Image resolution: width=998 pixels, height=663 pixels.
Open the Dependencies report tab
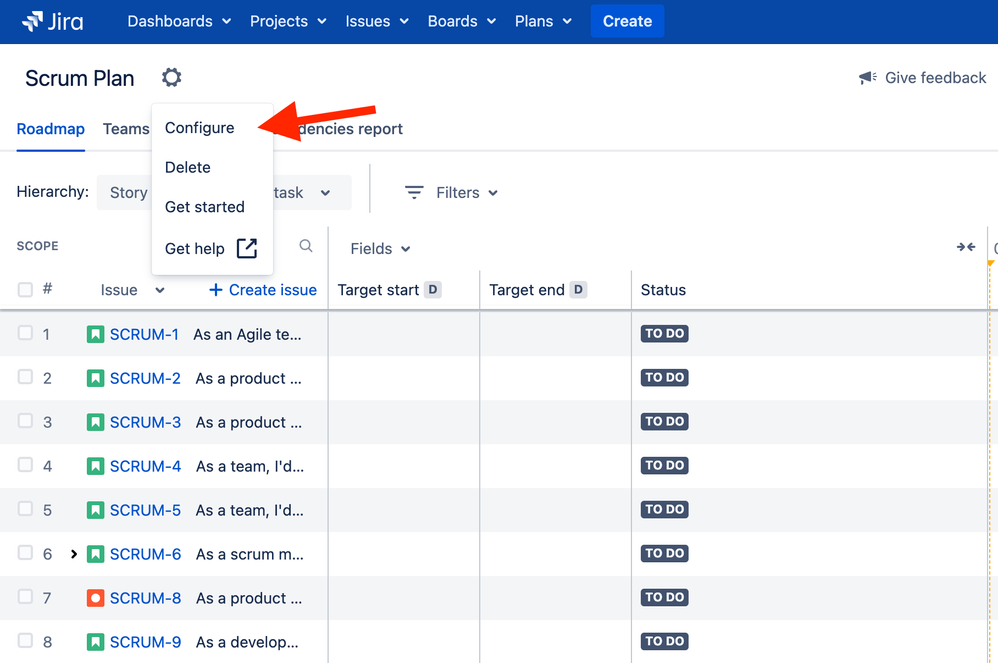(x=349, y=129)
